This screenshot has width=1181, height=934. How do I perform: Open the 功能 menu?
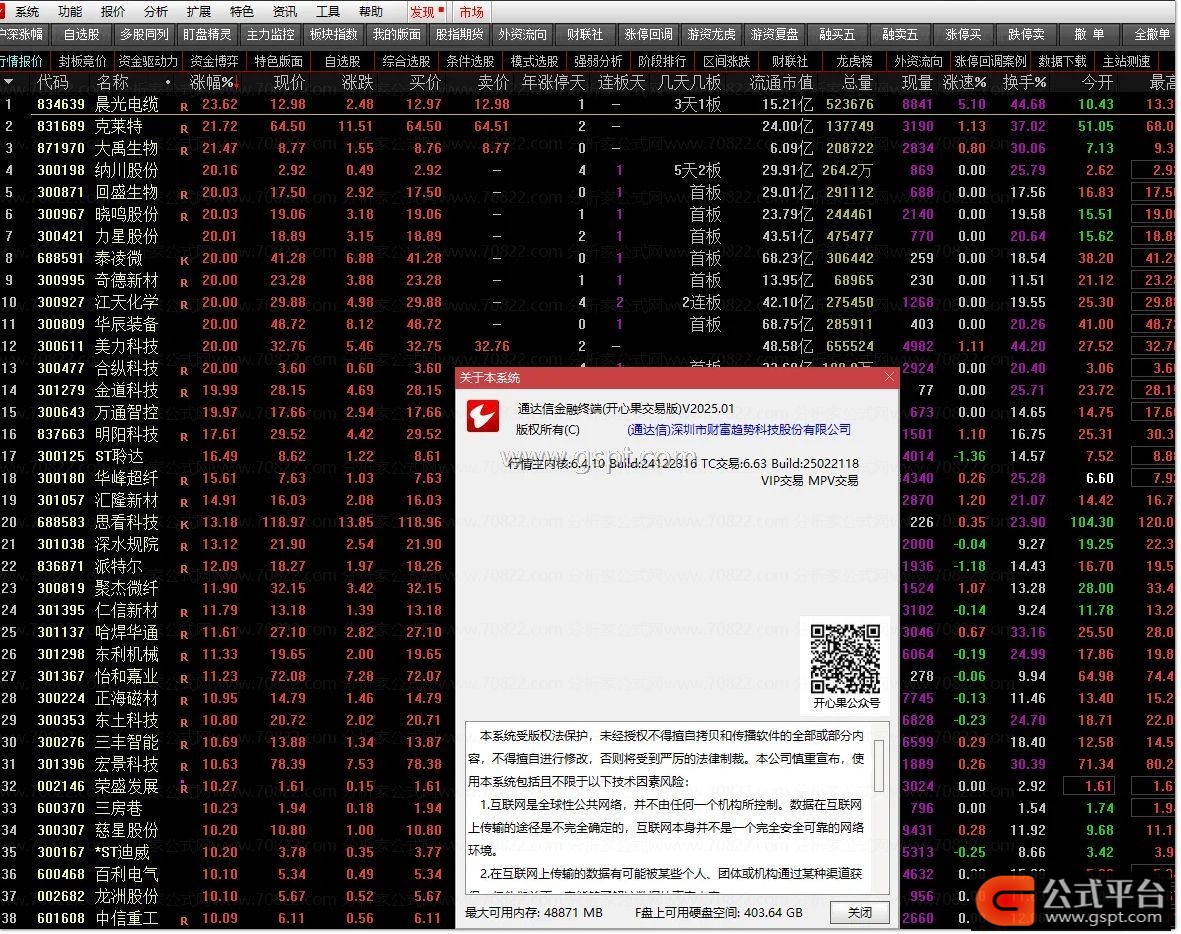(70, 11)
